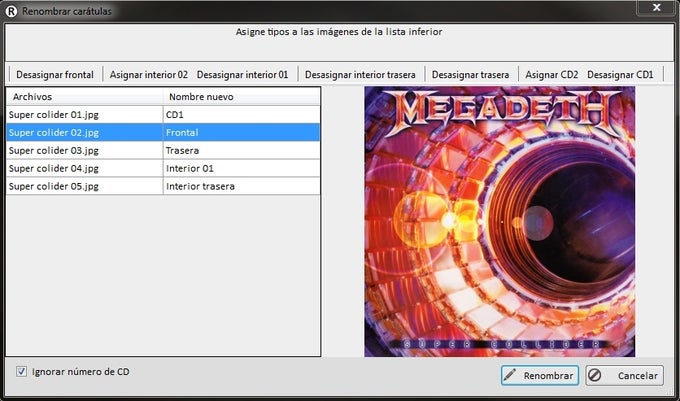Click the Ignorar número de CD label
This screenshot has height=401, width=680.
[x=81, y=372]
